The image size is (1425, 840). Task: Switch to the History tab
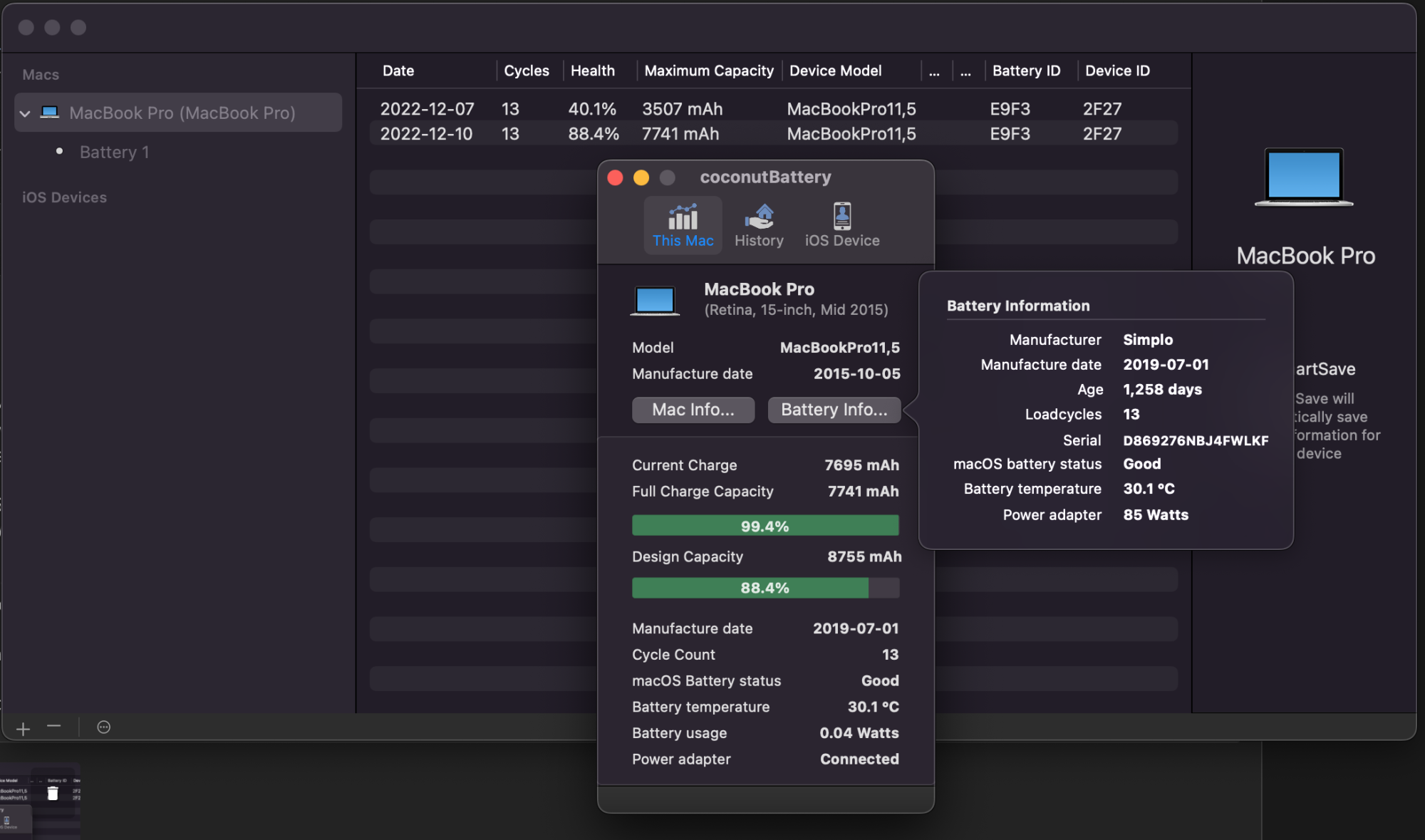click(x=759, y=224)
